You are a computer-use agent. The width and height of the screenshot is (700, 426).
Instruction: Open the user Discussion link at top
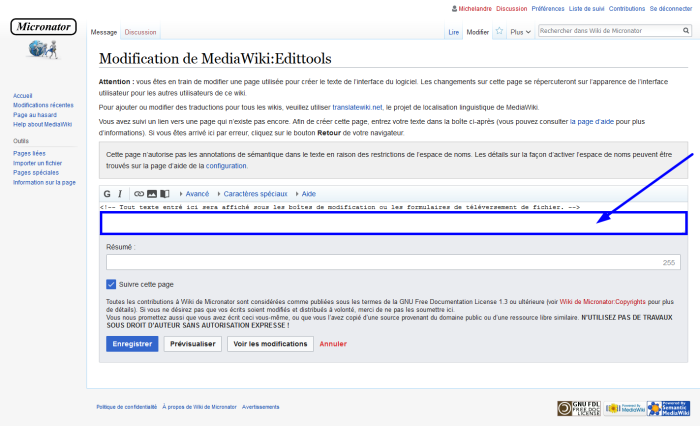tap(512, 8)
